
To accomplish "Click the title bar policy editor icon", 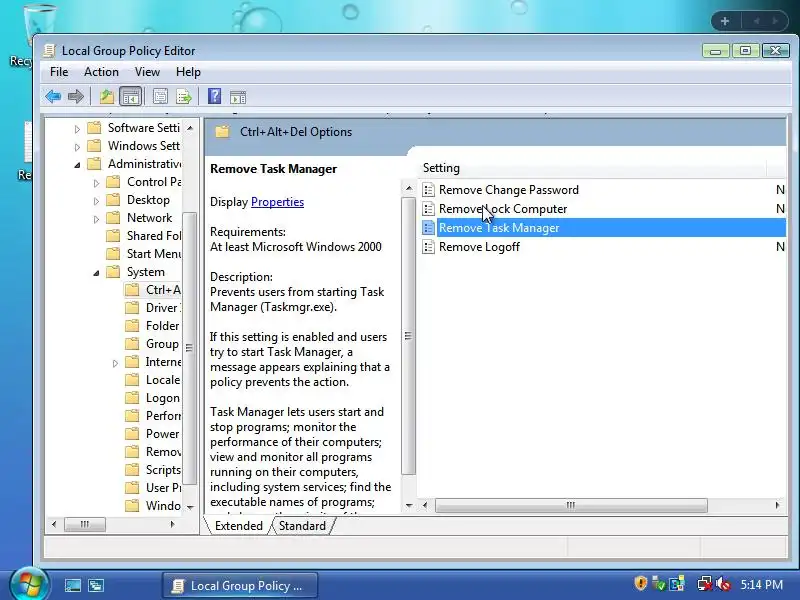I will coord(49,51).
